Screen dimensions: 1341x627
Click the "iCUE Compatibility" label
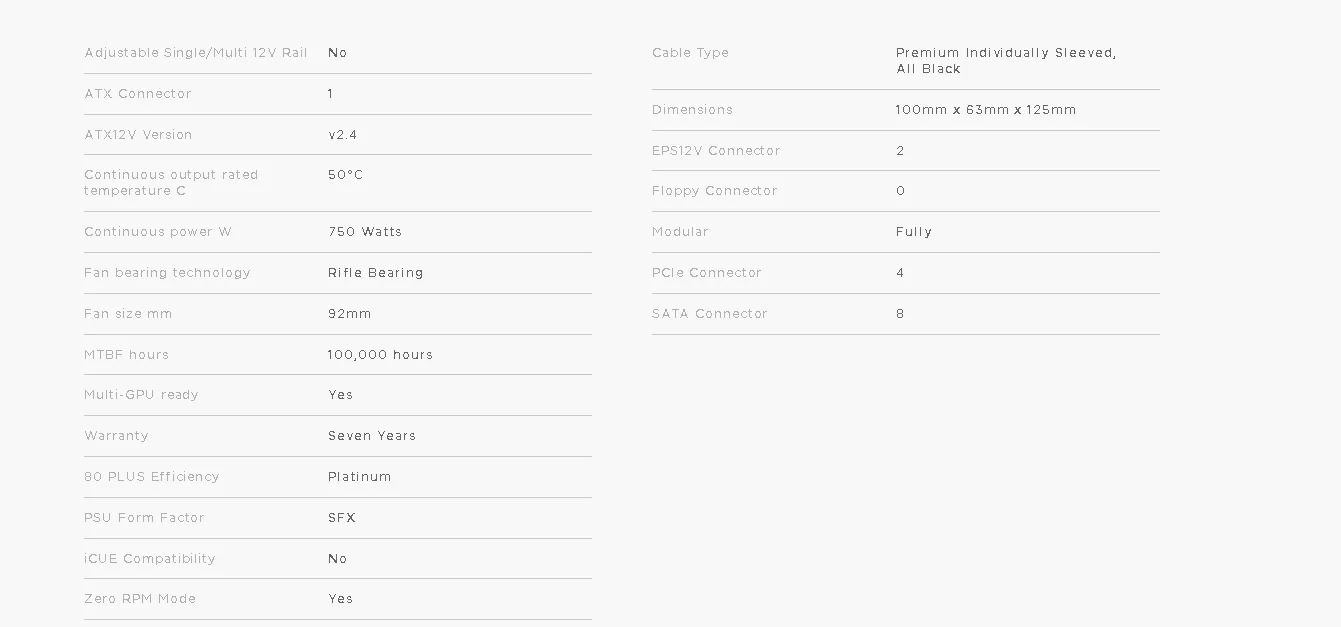(150, 559)
